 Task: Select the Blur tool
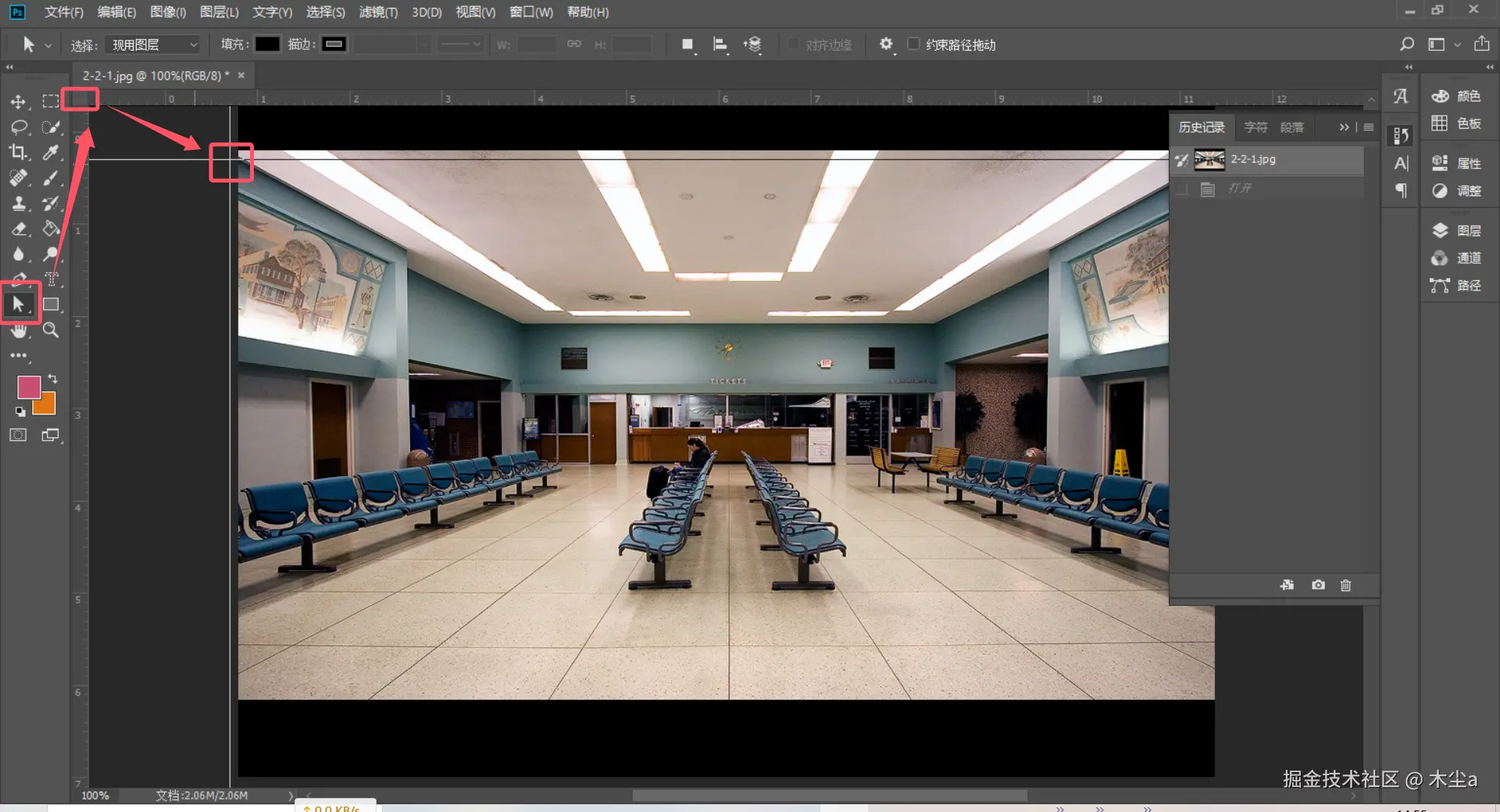point(18,255)
